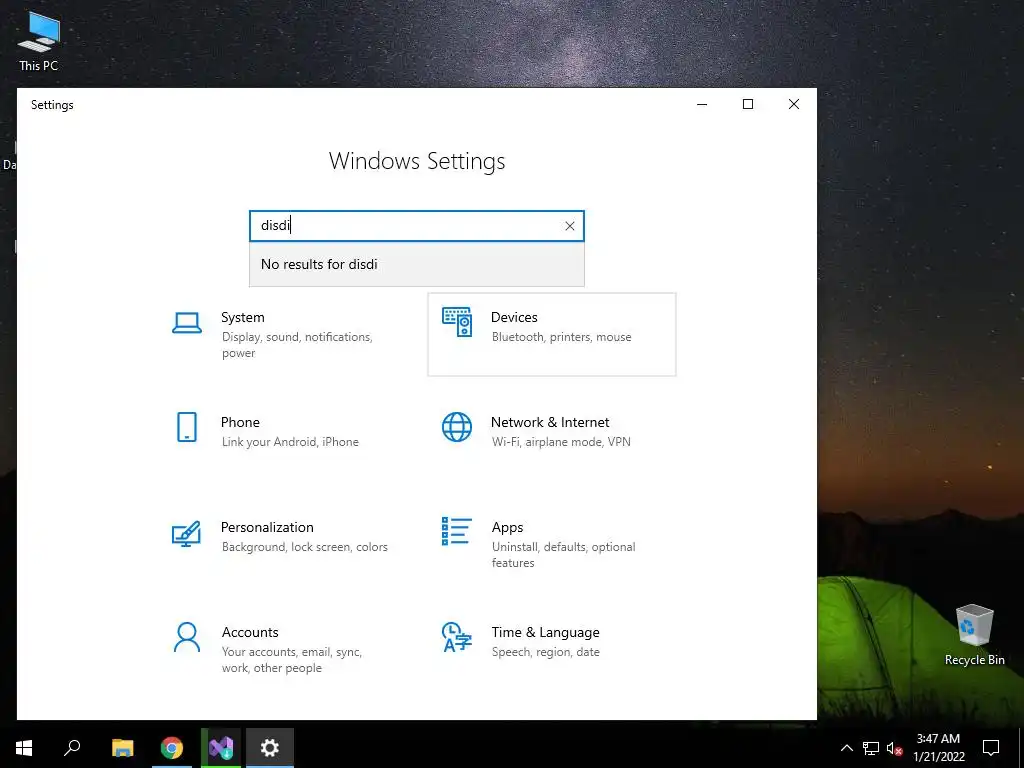This screenshot has height=768, width=1024.
Task: Open the Accounts person icon
Action: 187,637
